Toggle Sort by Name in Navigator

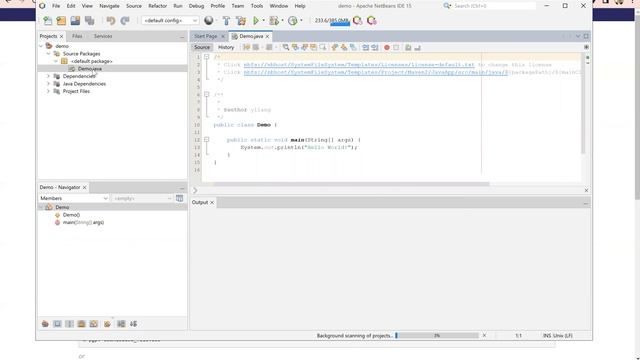(121, 324)
